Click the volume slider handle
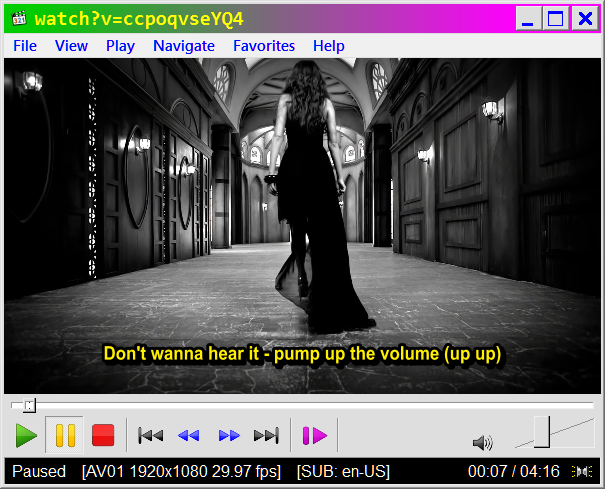This screenshot has height=489, width=605. 542,432
